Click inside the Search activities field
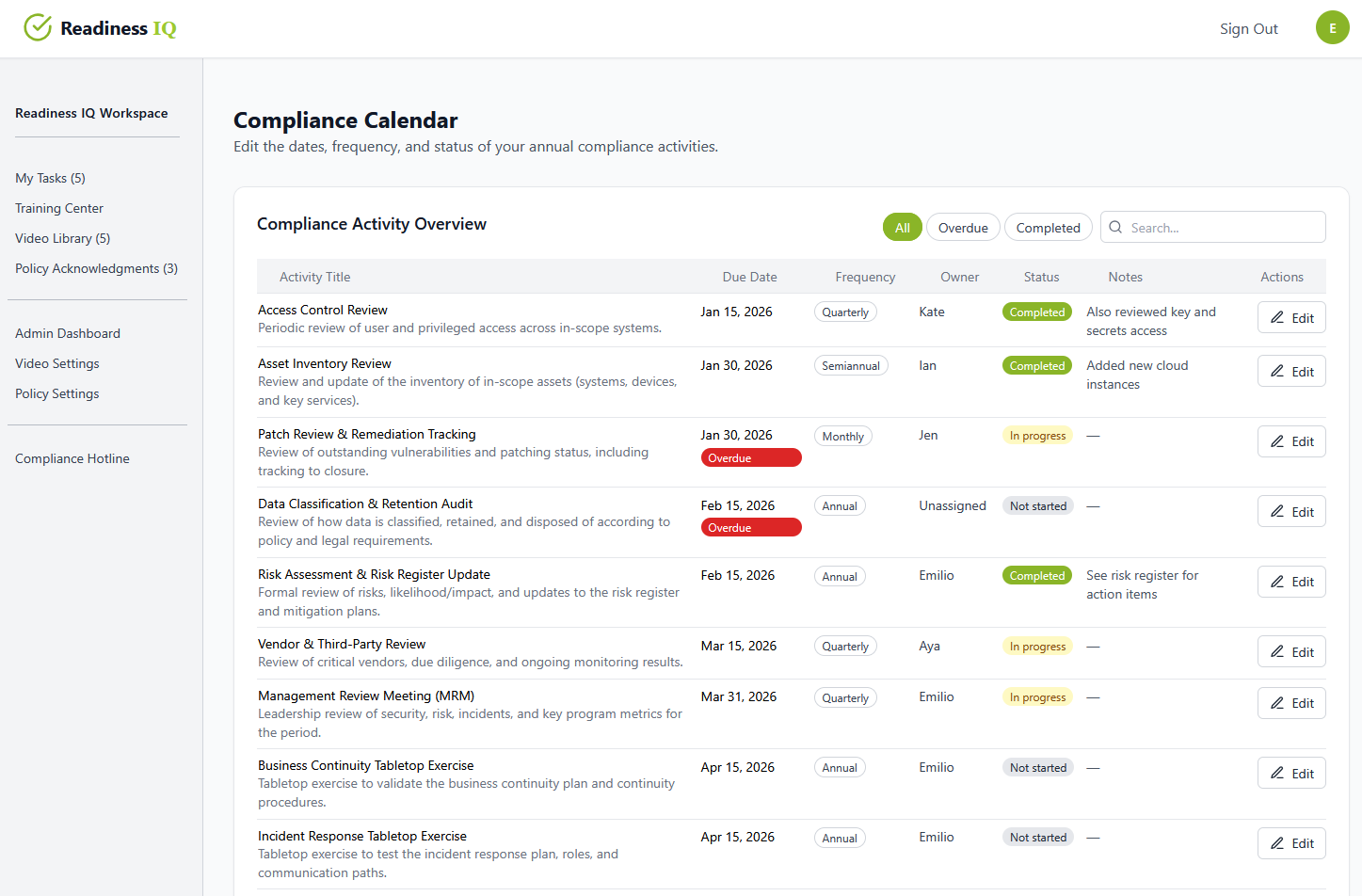Image resolution: width=1362 pixels, height=896 pixels. coord(1214,227)
